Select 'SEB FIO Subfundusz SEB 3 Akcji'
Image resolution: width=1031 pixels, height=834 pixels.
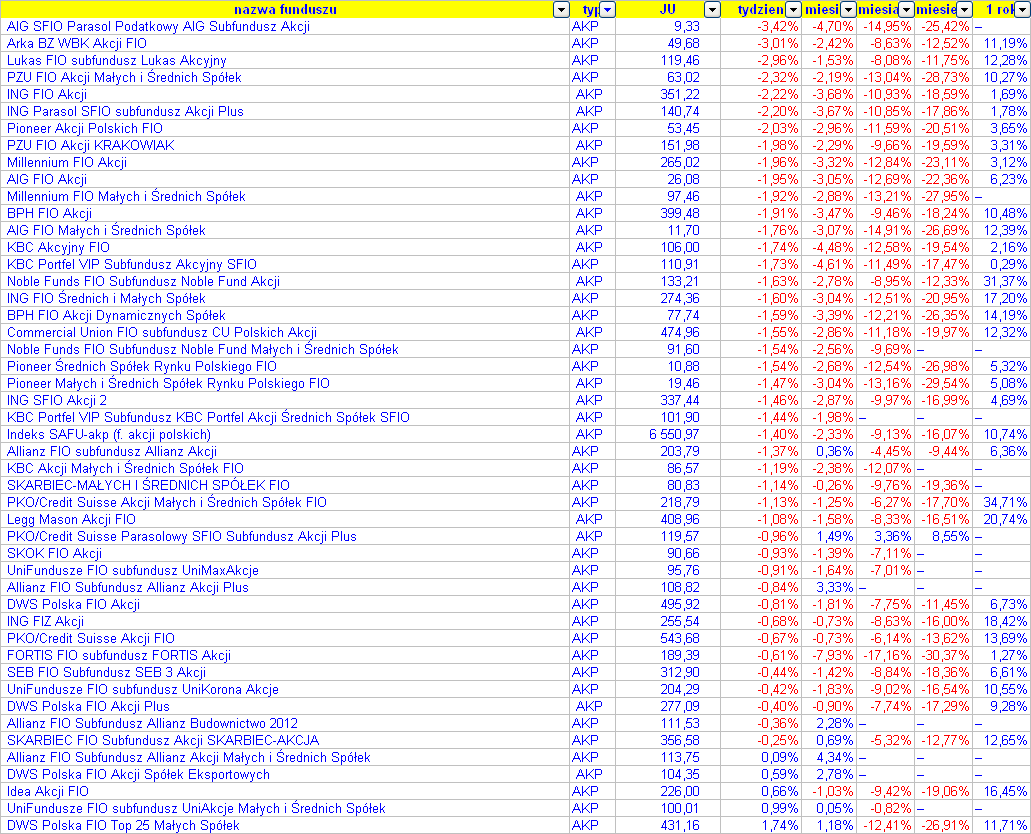coord(107,673)
